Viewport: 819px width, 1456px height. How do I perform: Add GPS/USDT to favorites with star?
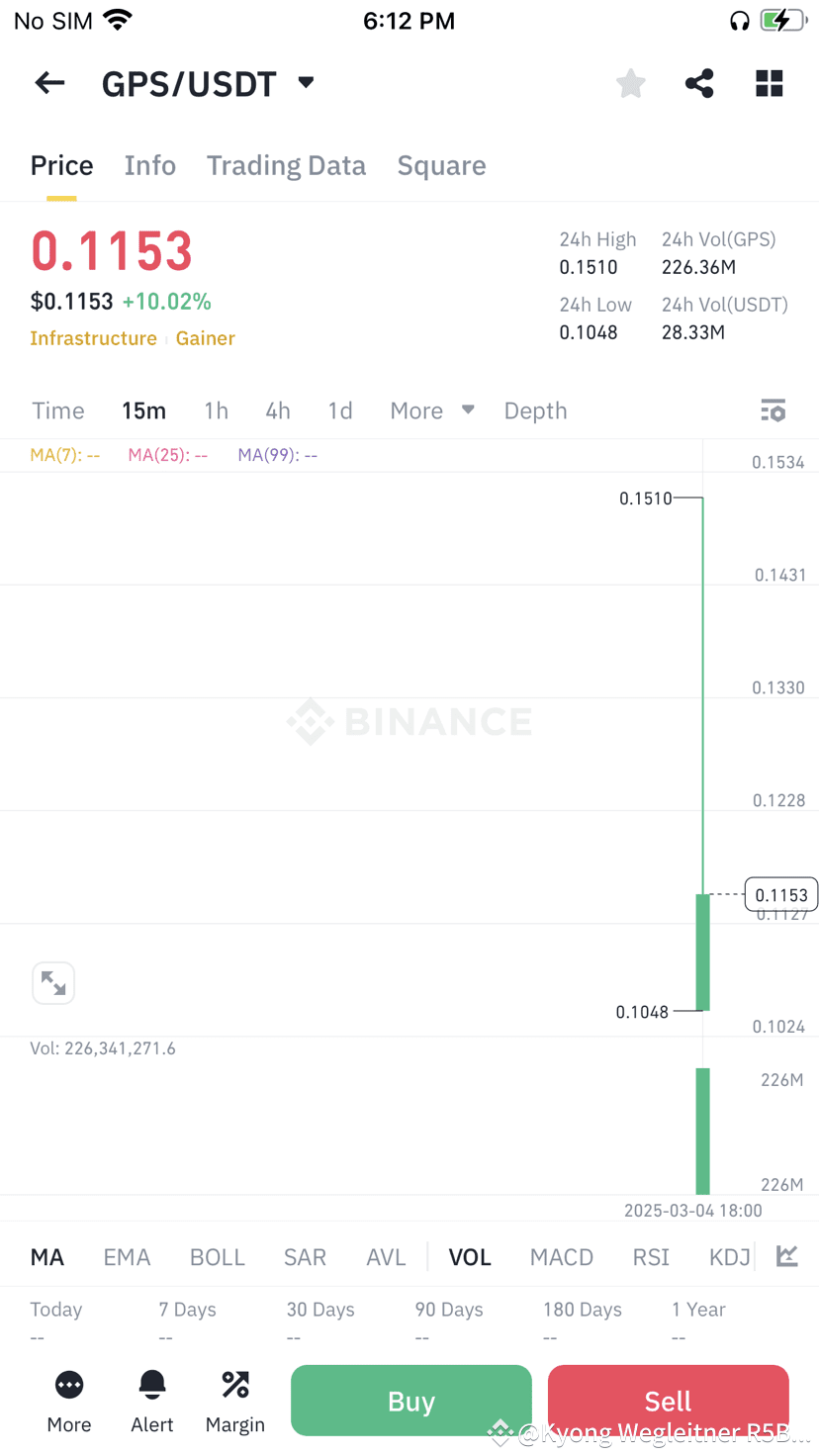point(630,84)
